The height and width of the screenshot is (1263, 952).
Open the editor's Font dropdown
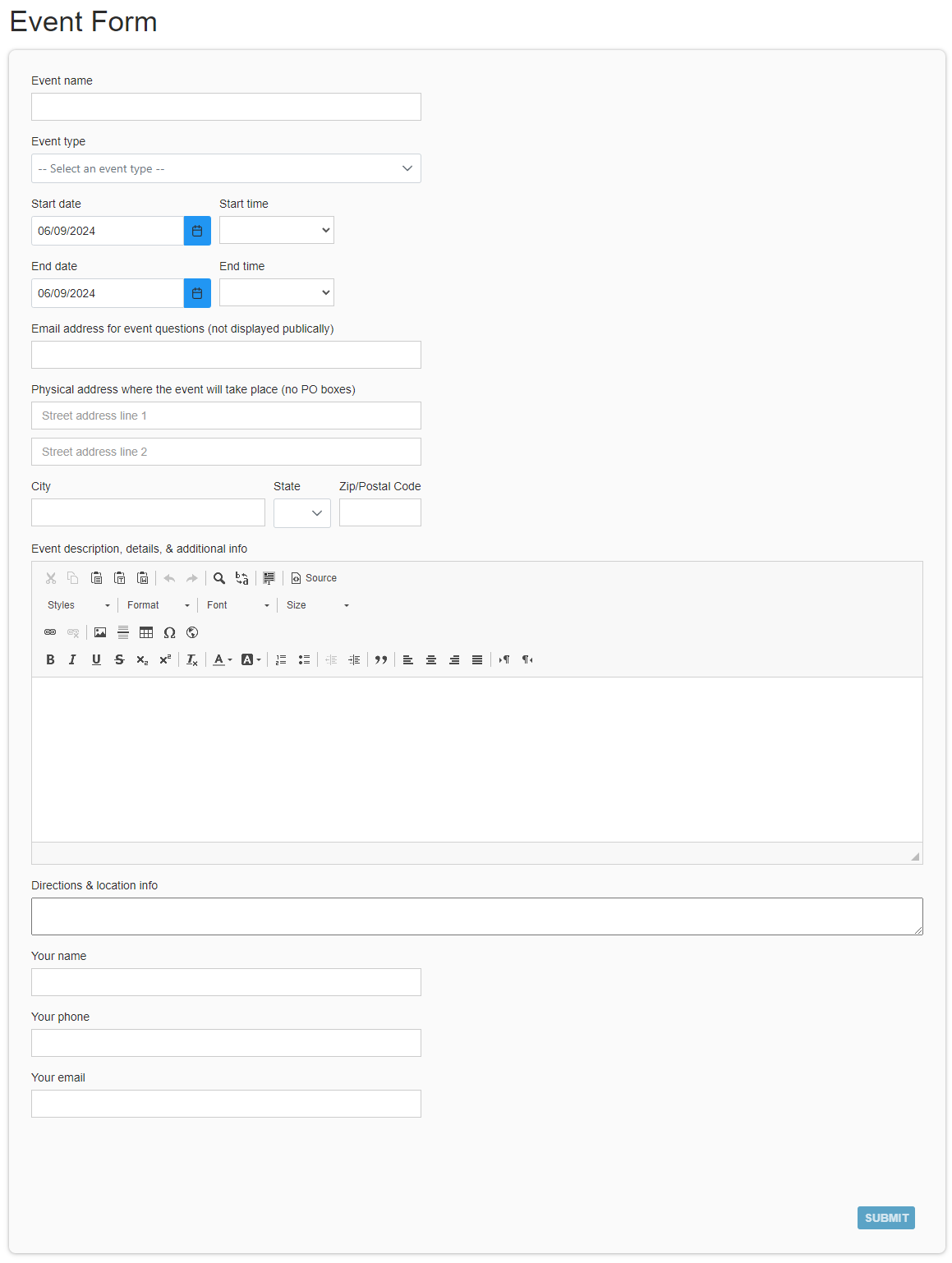click(238, 605)
